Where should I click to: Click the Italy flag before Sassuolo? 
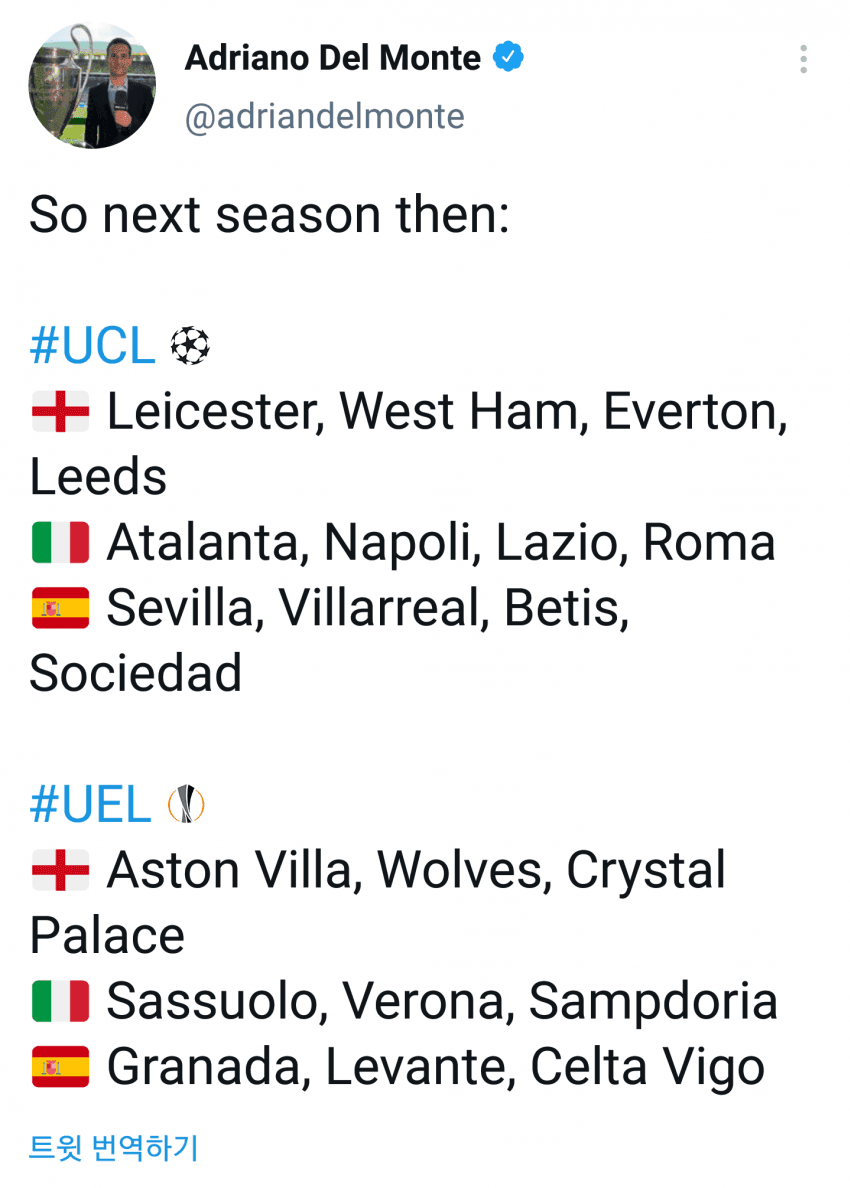click(61, 1001)
